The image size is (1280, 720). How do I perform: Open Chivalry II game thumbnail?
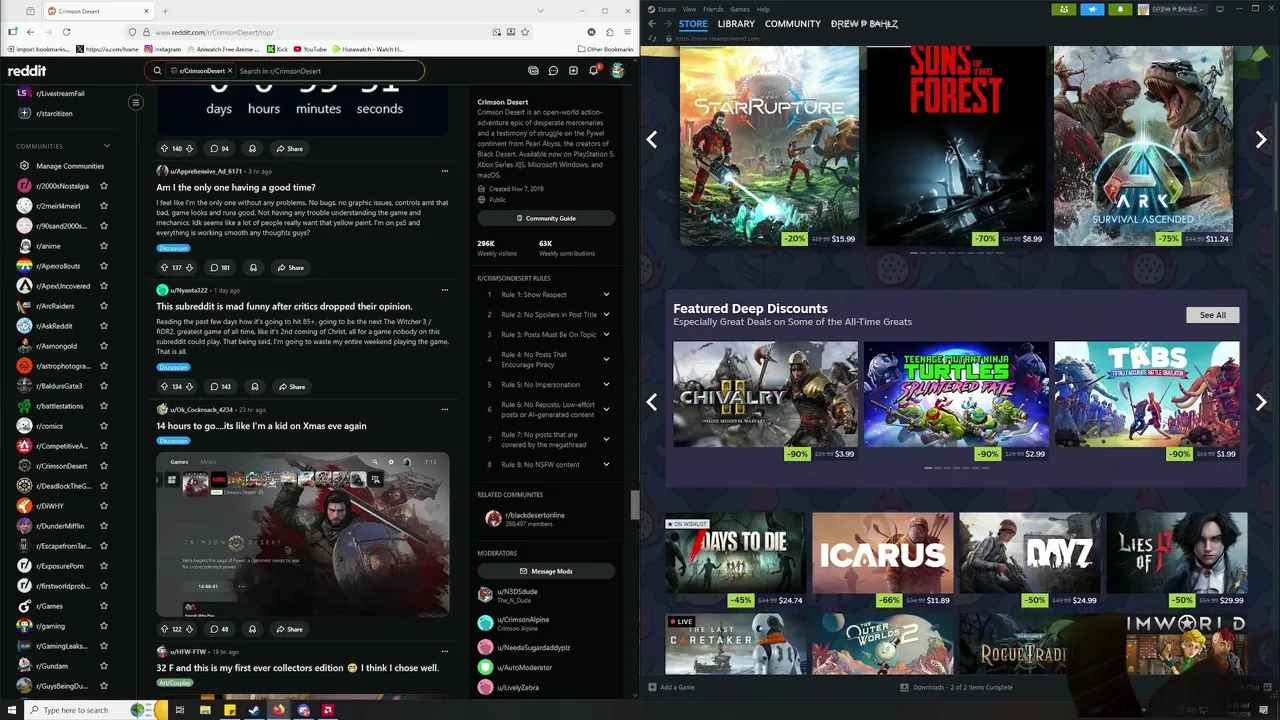(x=765, y=394)
